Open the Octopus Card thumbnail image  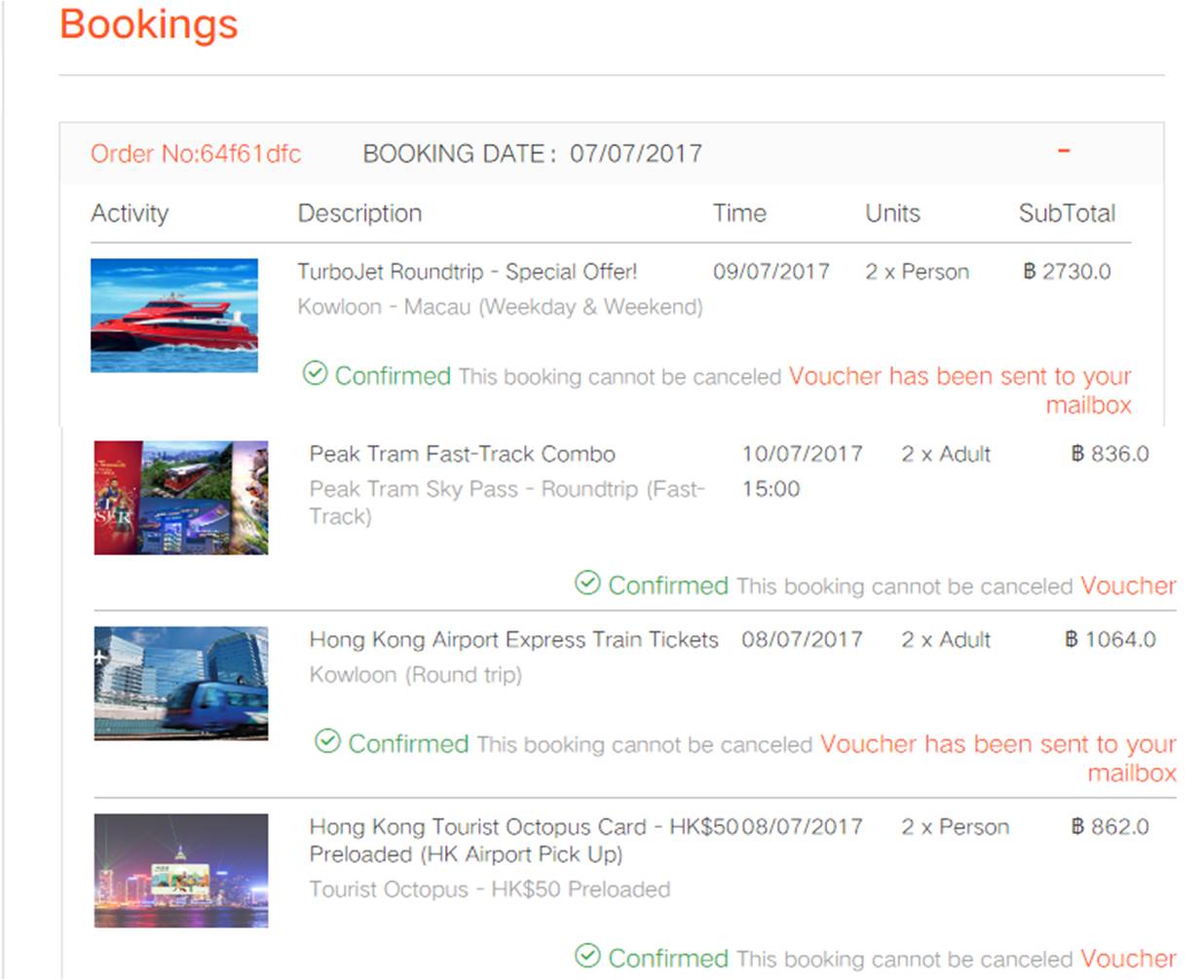point(181,870)
